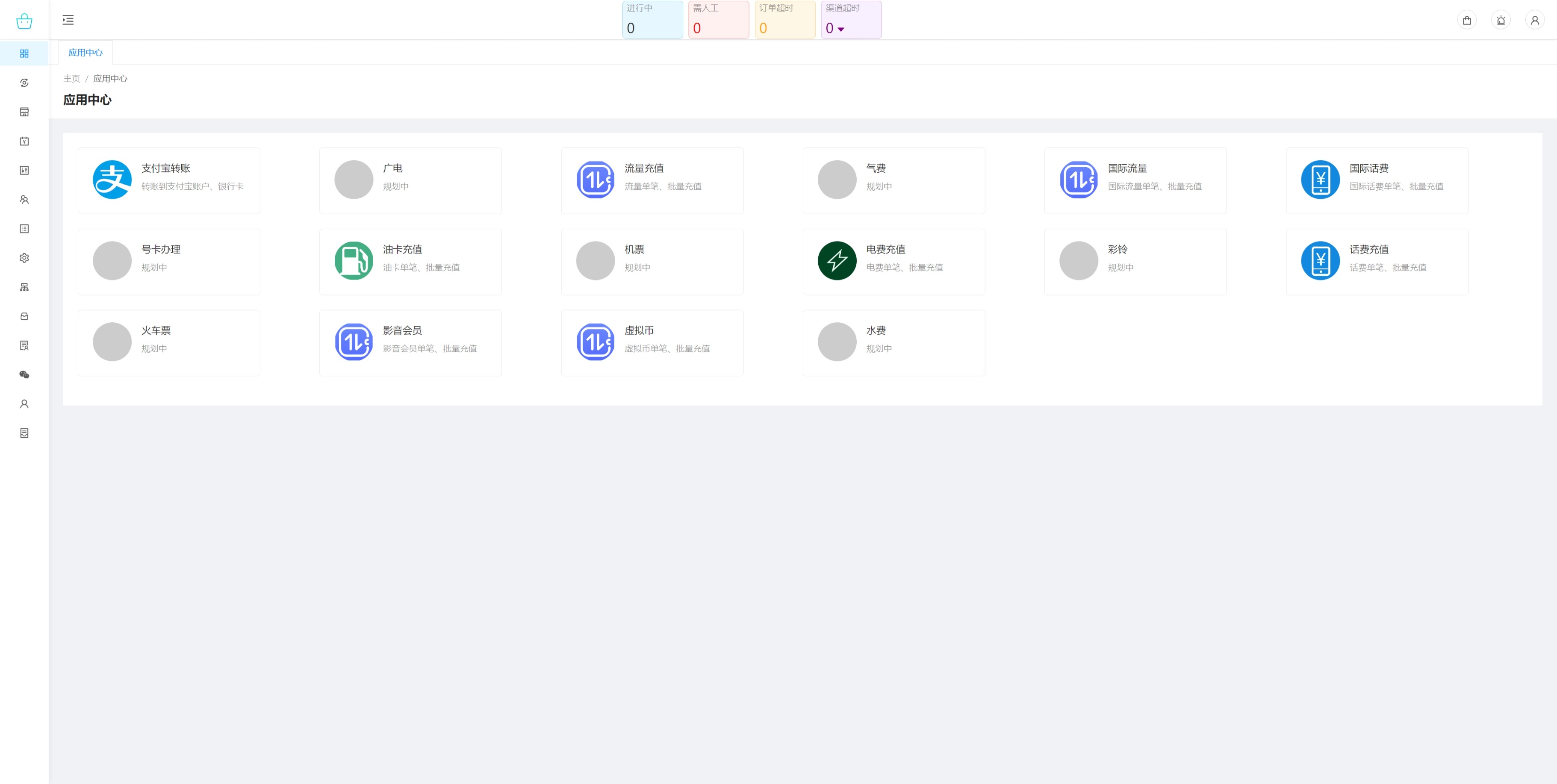Click the 油卡充值 gas pump icon
1557x784 pixels.
point(354,260)
